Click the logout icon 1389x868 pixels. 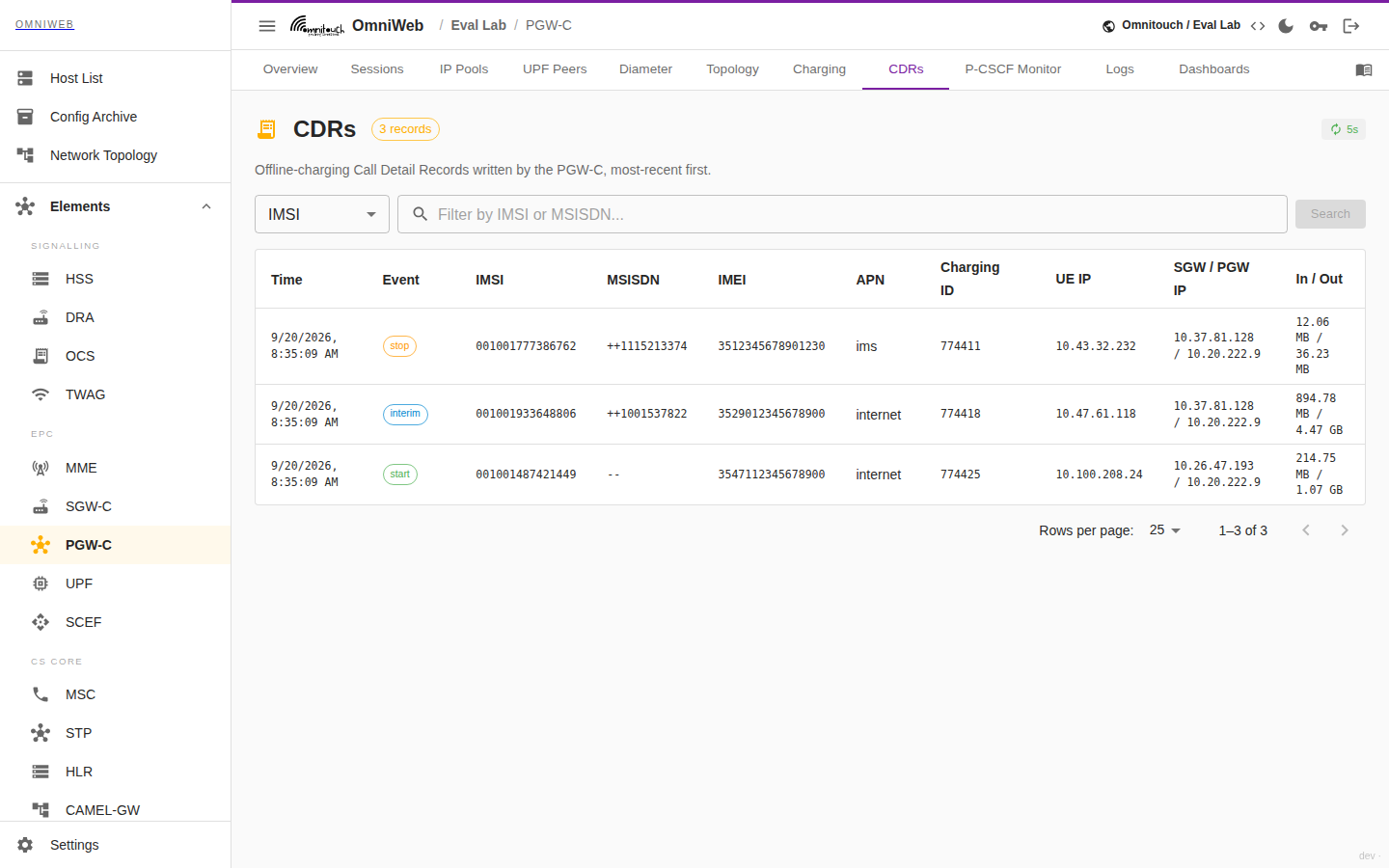pos(1351,26)
